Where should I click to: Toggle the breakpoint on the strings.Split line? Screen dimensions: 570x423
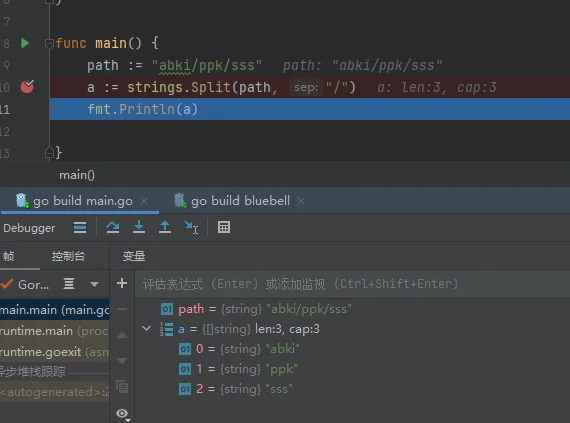point(27,87)
